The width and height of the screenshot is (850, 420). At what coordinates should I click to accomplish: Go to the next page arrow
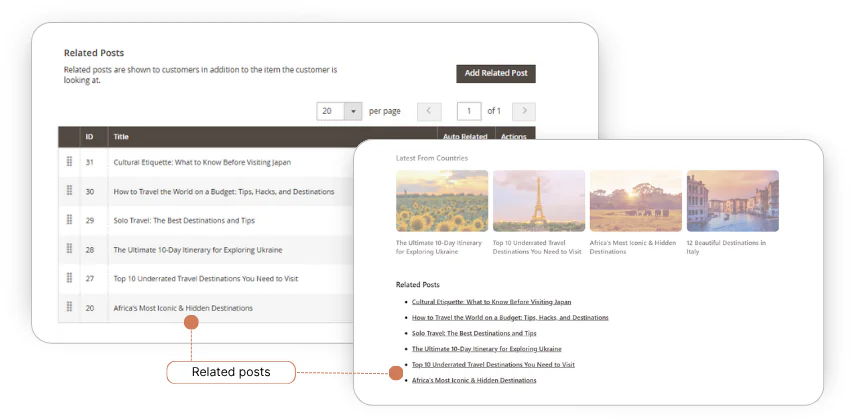tap(523, 111)
